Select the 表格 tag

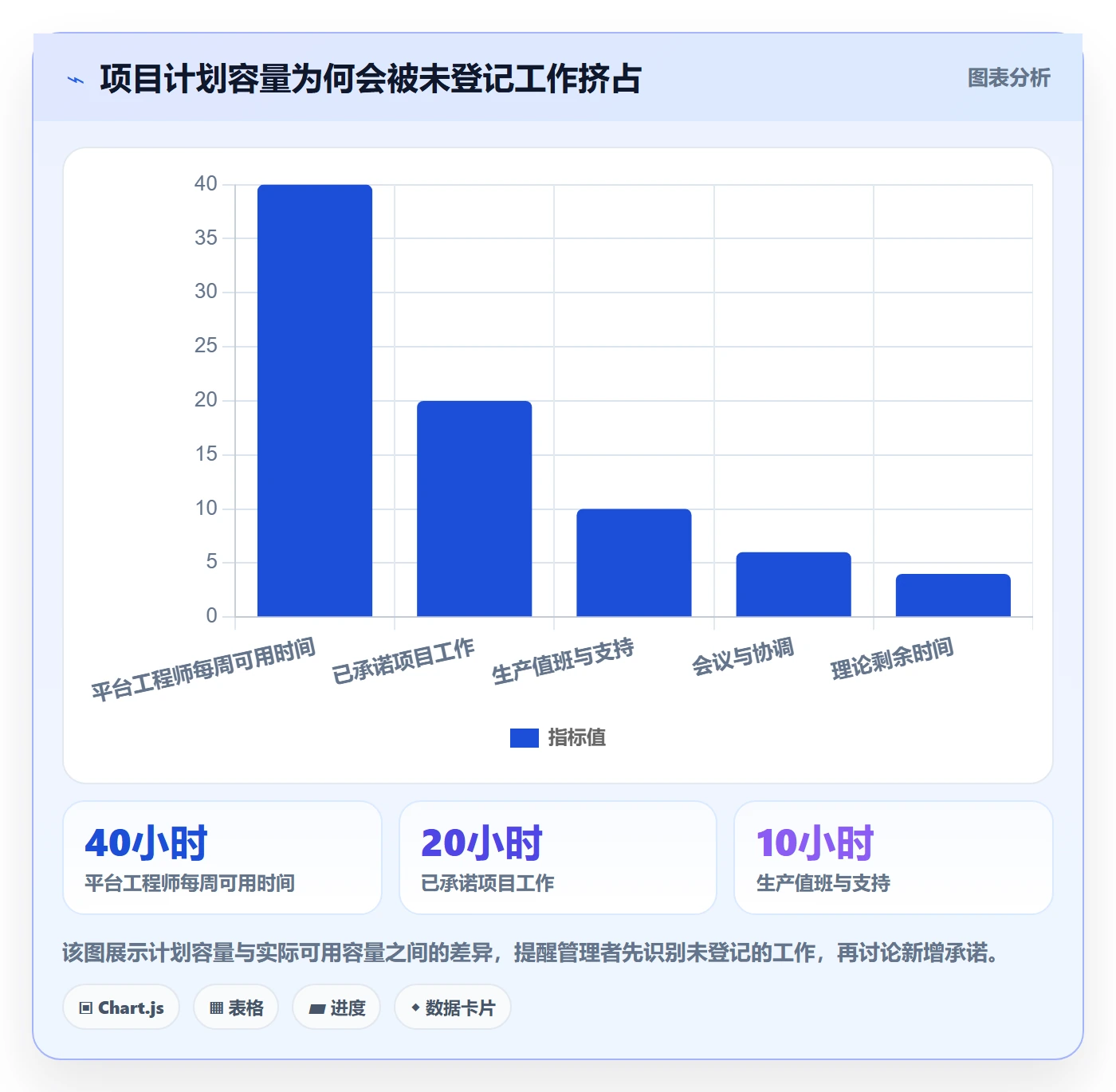[x=236, y=1008]
